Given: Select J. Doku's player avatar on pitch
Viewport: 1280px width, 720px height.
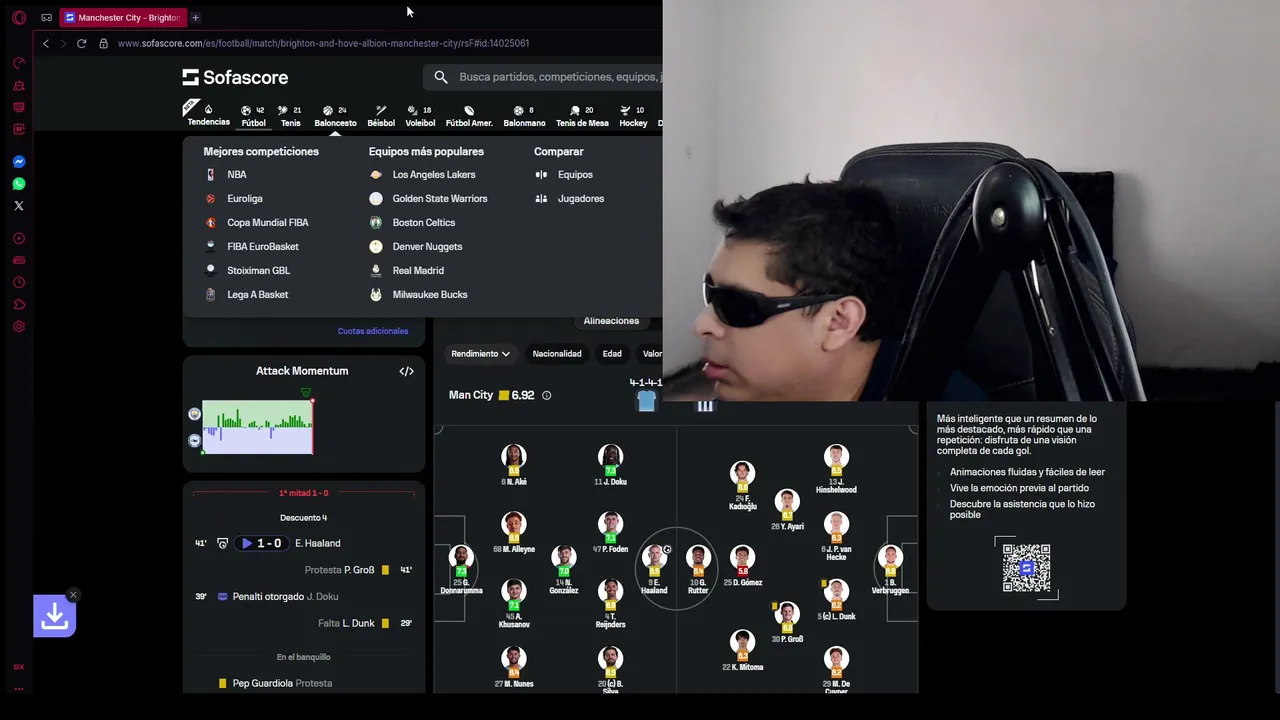Looking at the screenshot, I should point(610,459).
